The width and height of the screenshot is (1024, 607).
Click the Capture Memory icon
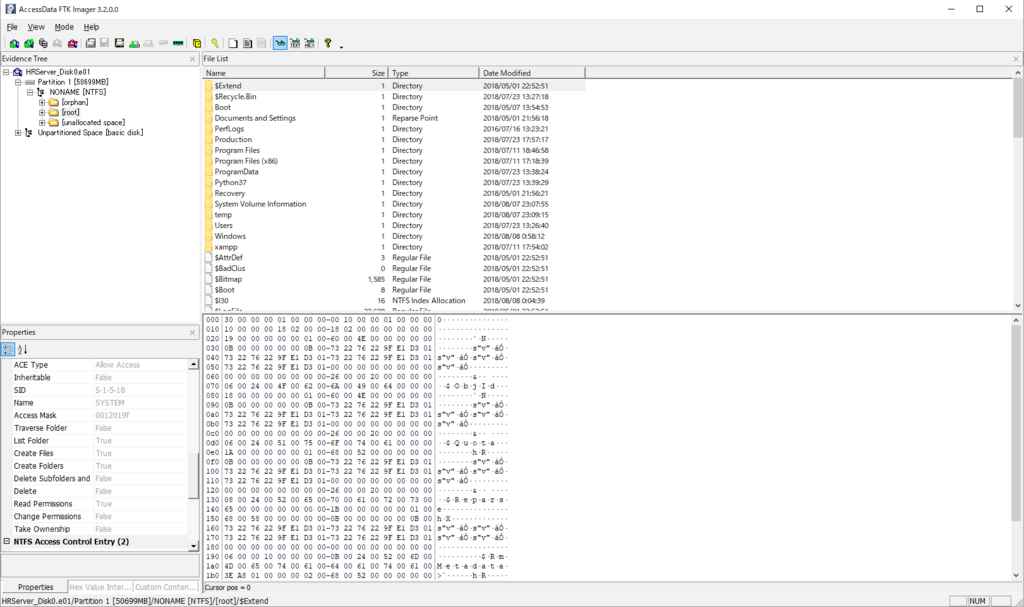click(178, 43)
